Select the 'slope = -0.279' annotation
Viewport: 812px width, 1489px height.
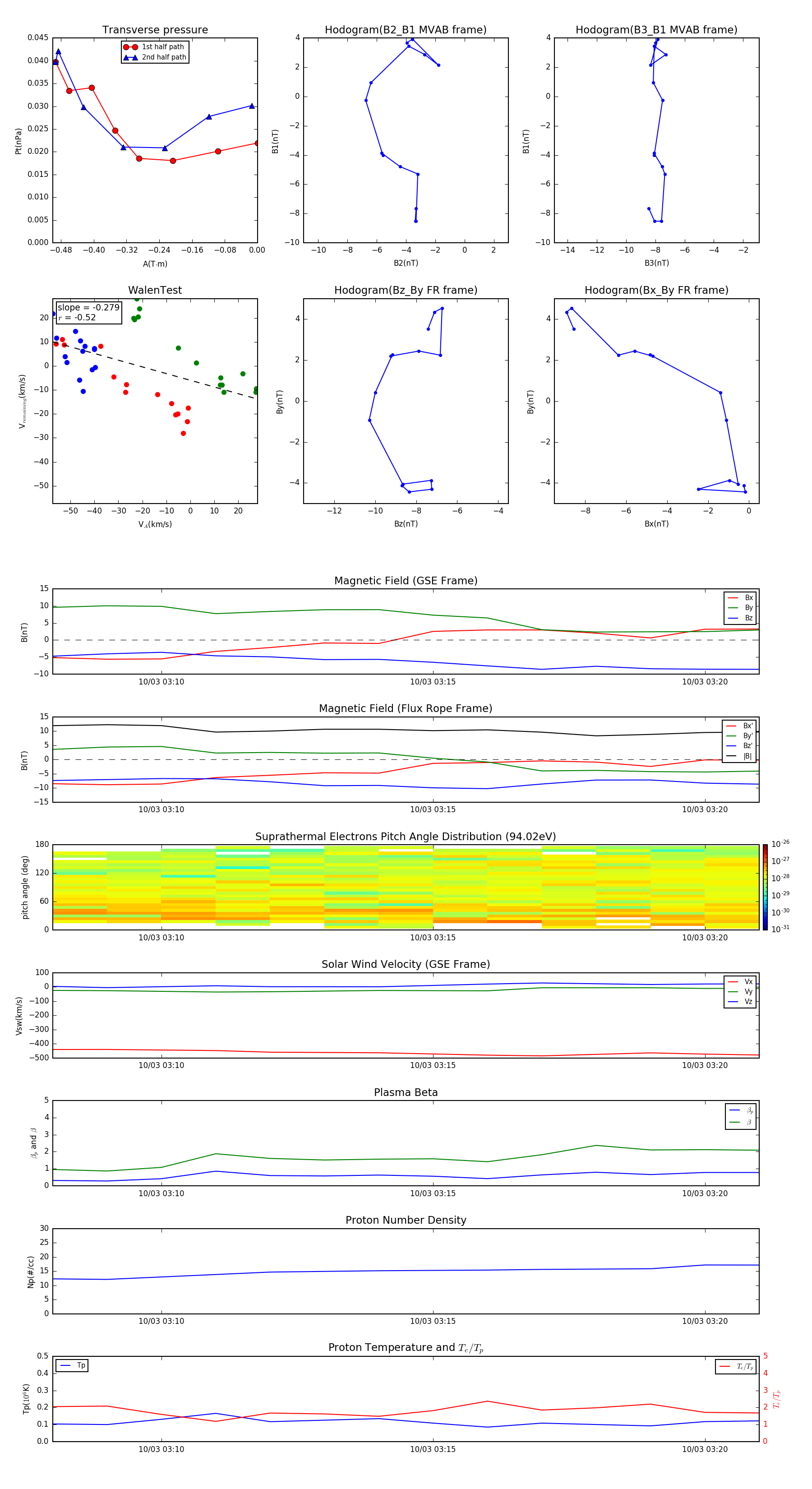coord(88,308)
